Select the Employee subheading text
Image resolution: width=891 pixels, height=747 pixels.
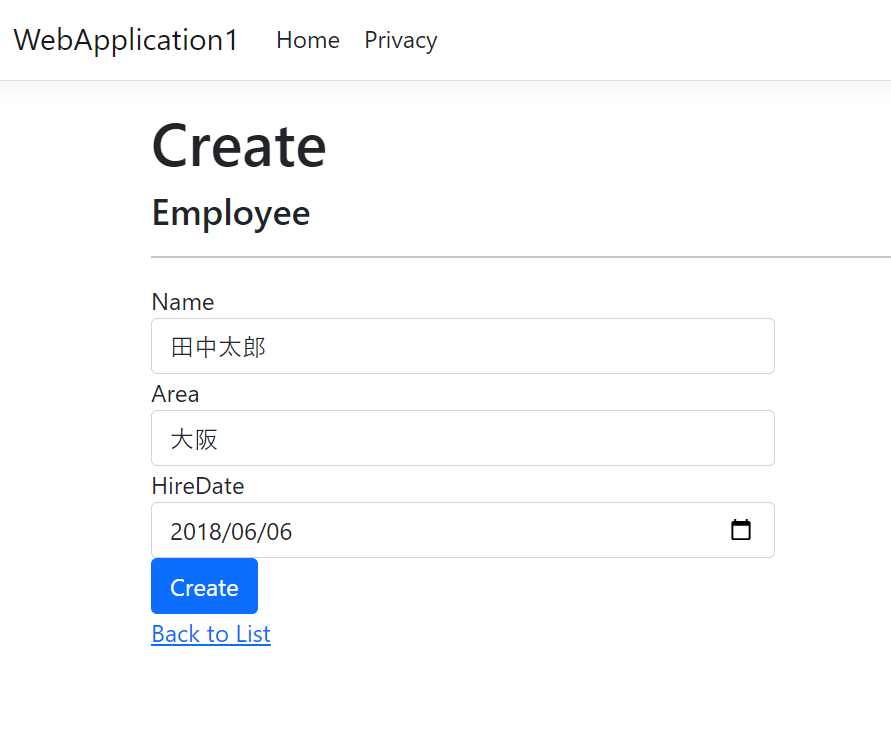tap(231, 214)
